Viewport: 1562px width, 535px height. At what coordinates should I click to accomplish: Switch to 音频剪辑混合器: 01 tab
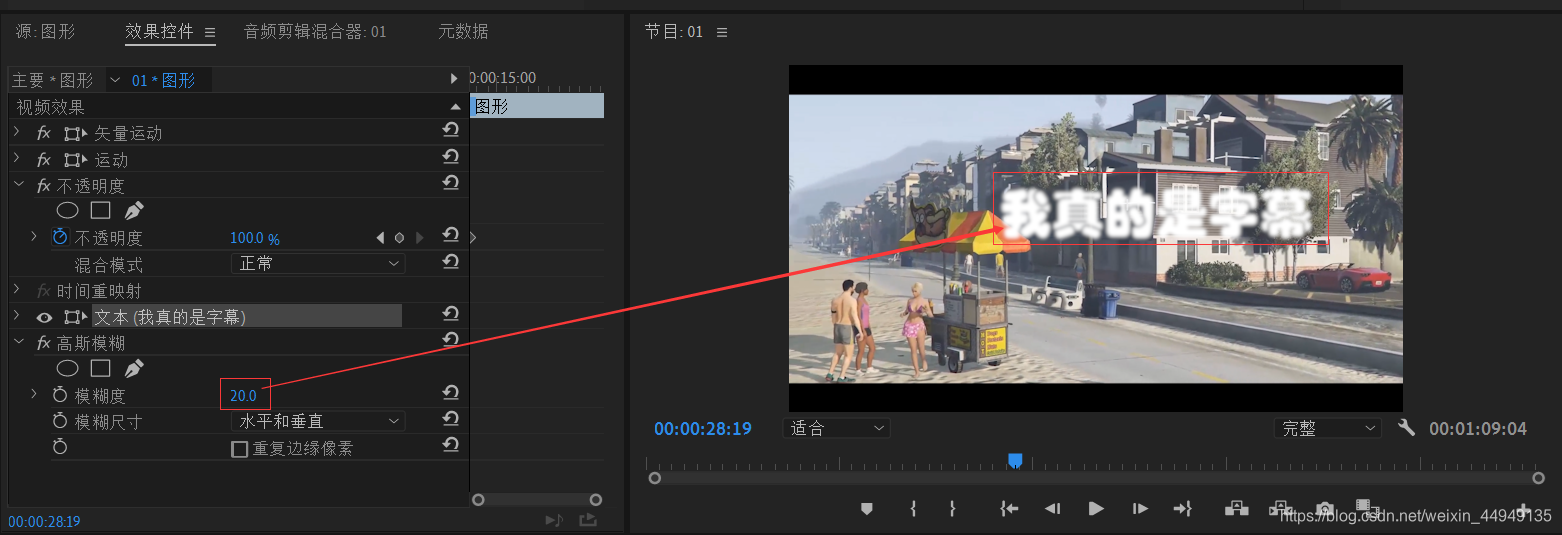(x=315, y=31)
